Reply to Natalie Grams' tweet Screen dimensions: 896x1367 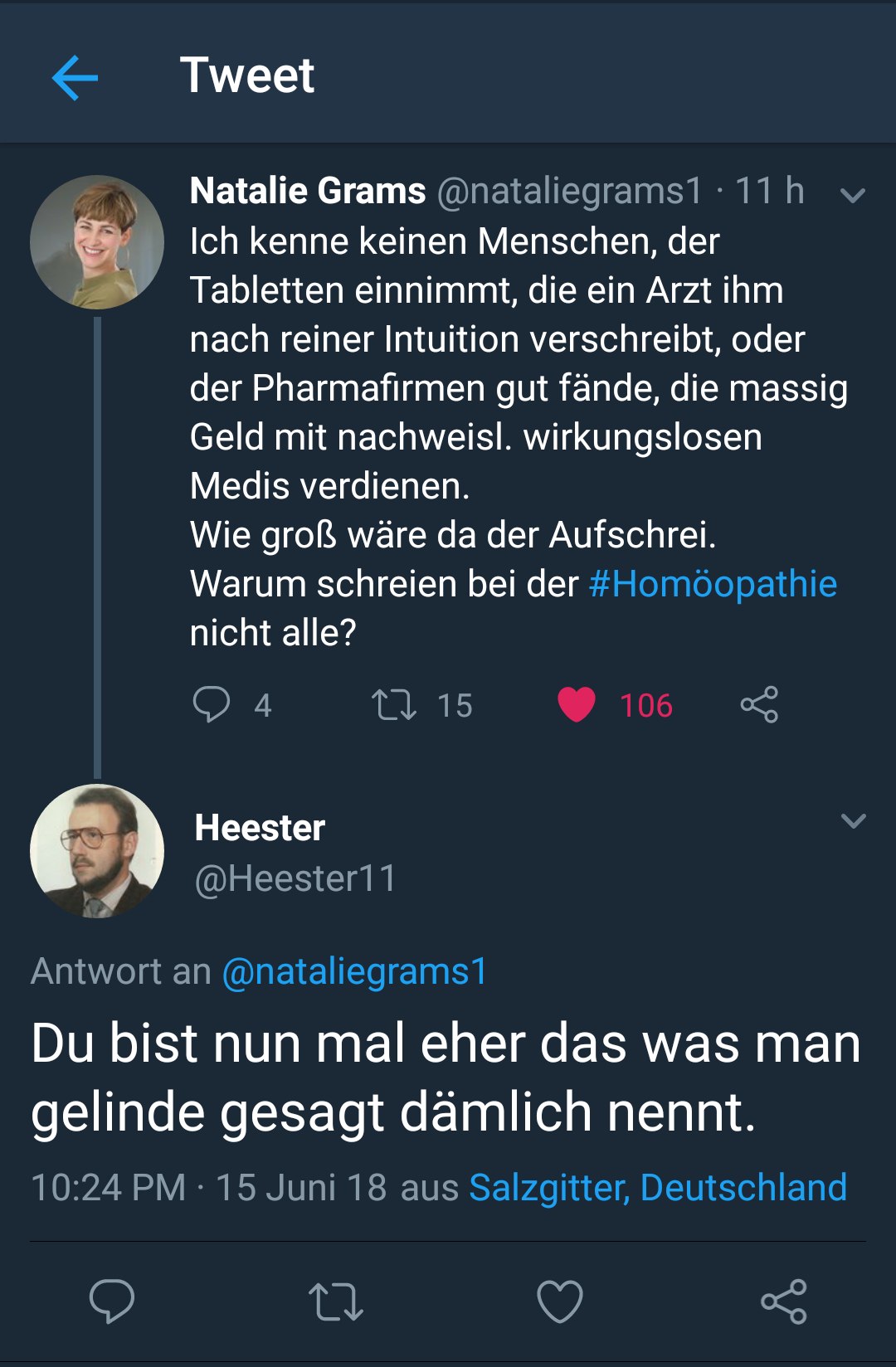(212, 705)
